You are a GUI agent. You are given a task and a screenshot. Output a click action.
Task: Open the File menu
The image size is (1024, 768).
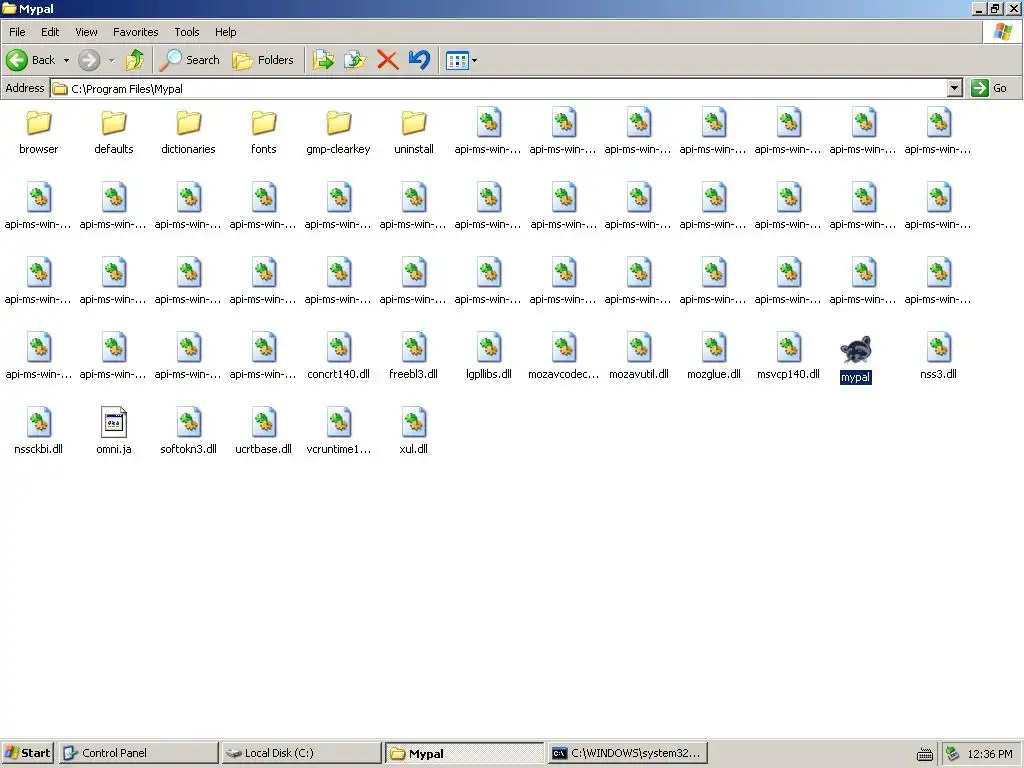click(17, 32)
